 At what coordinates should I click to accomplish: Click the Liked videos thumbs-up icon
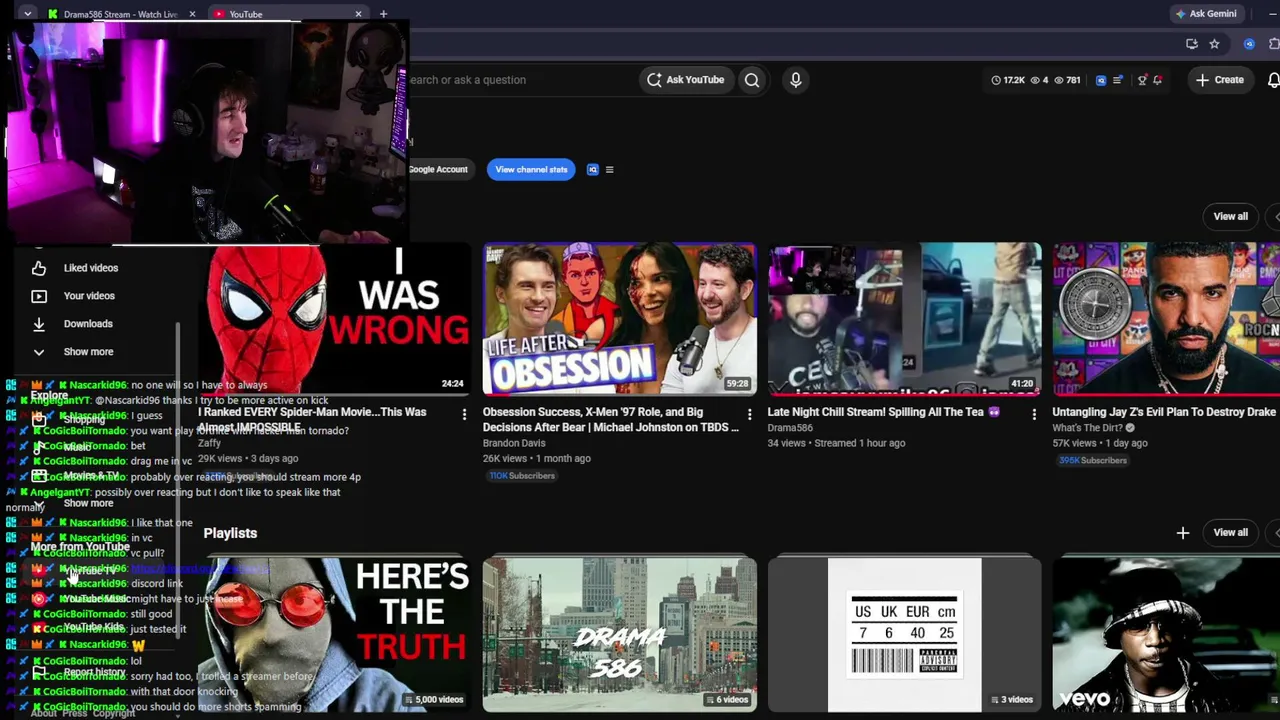[39, 268]
